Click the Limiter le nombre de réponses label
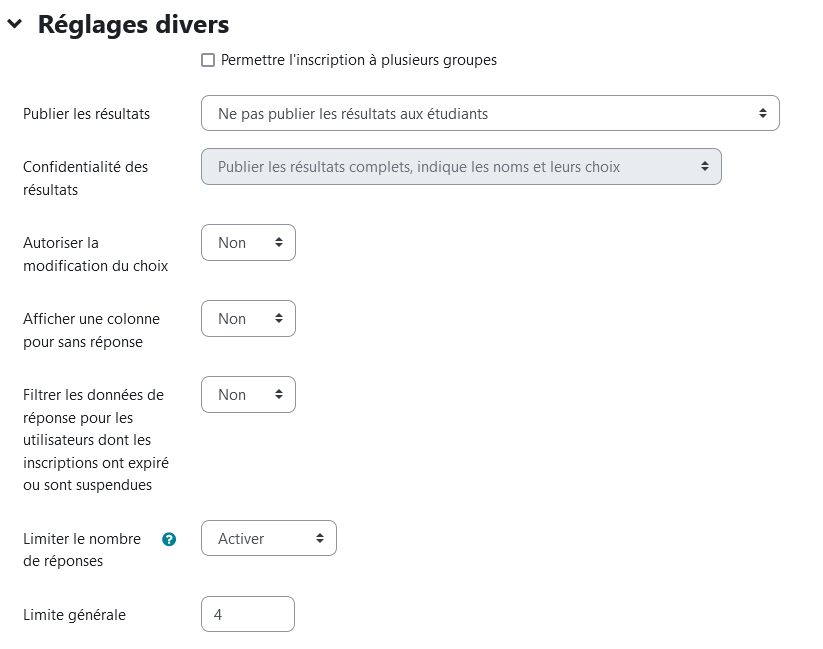Viewport: 823px width, 649px height. coord(81,550)
